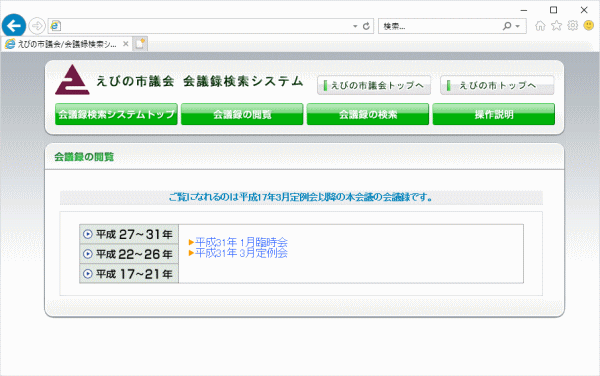Select the 平成 27～31年 period row

129,234
